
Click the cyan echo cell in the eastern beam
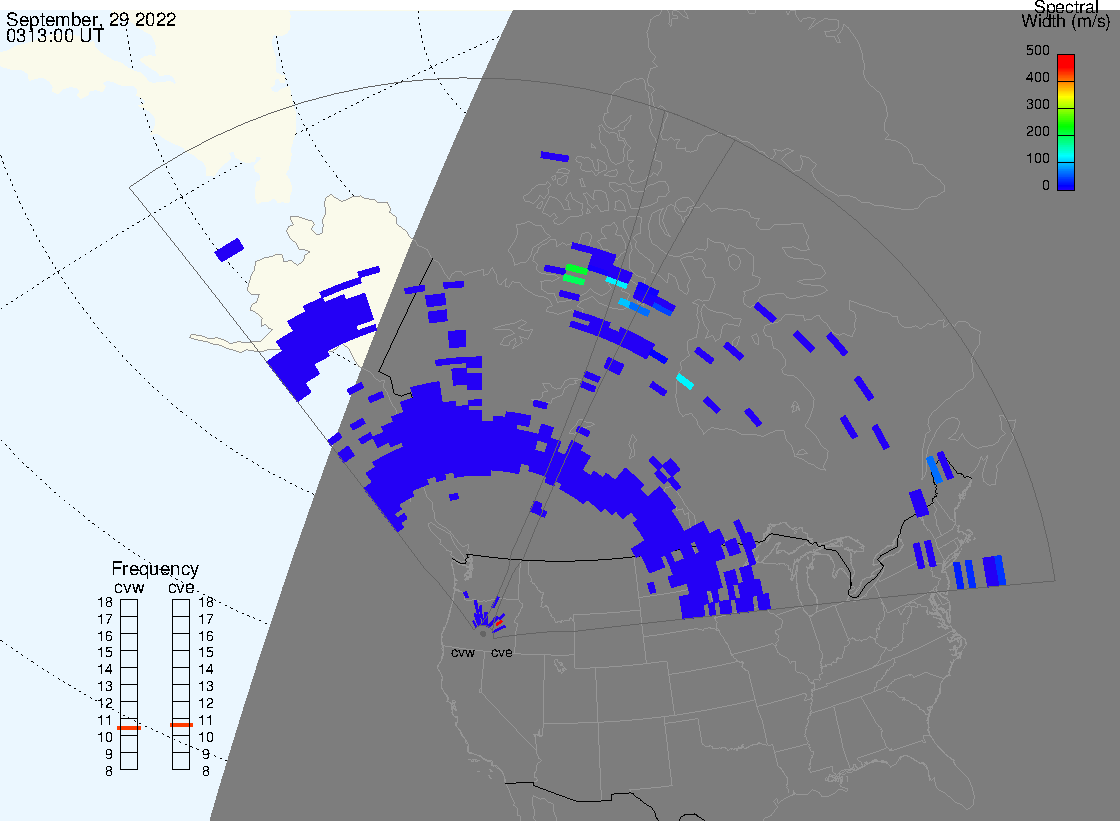(684, 382)
